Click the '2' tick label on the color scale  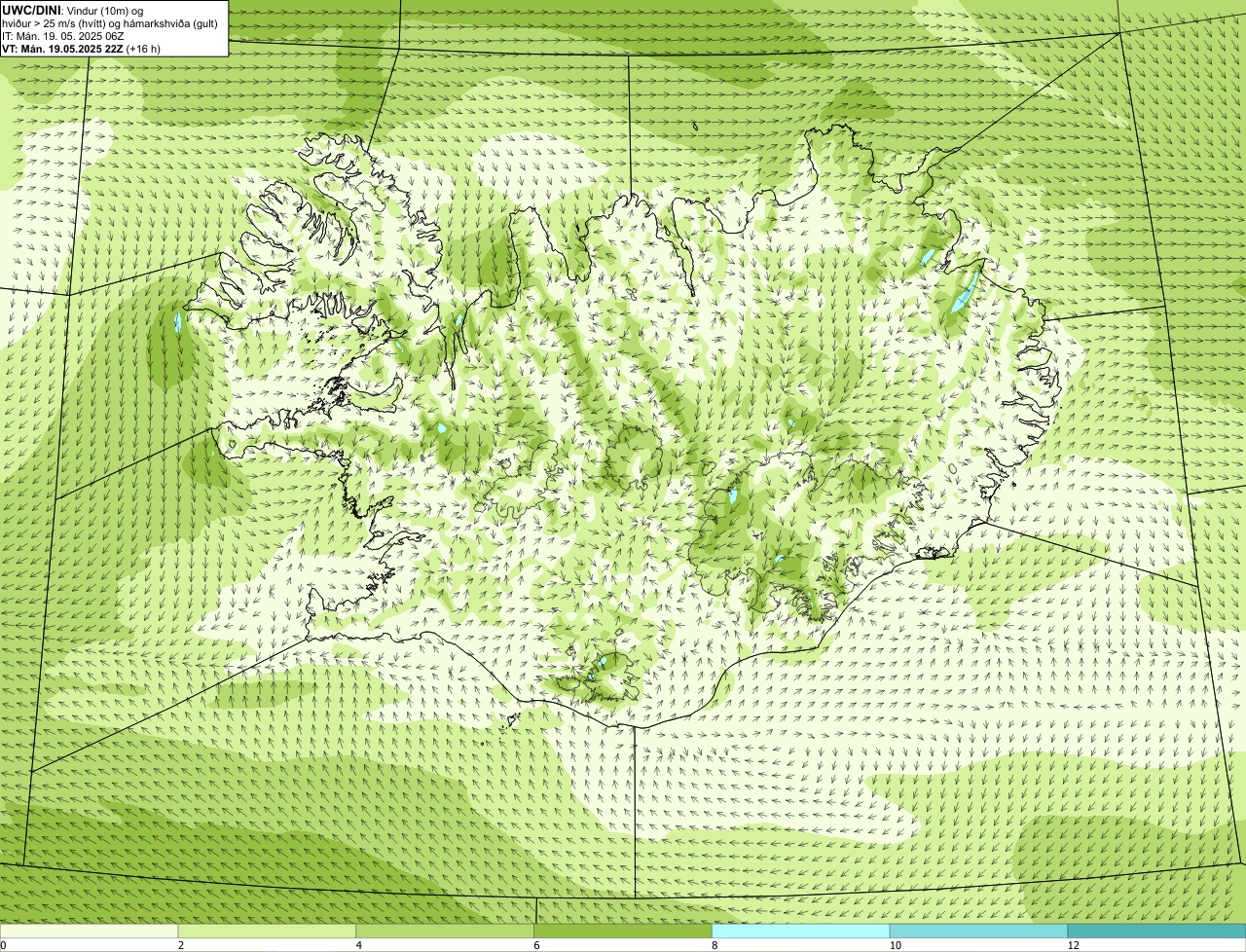coord(181,945)
